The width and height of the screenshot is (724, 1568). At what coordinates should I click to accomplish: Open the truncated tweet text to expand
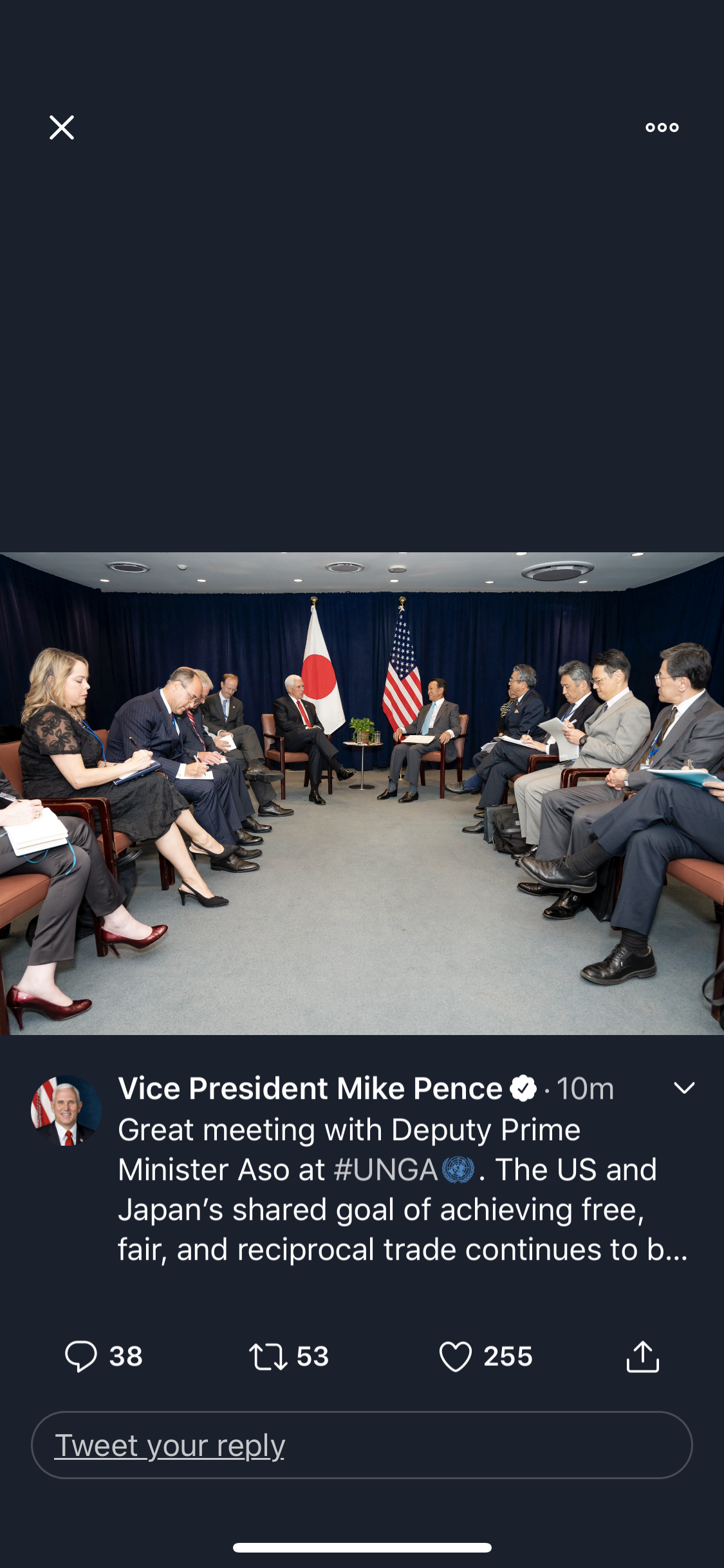pos(403,1190)
